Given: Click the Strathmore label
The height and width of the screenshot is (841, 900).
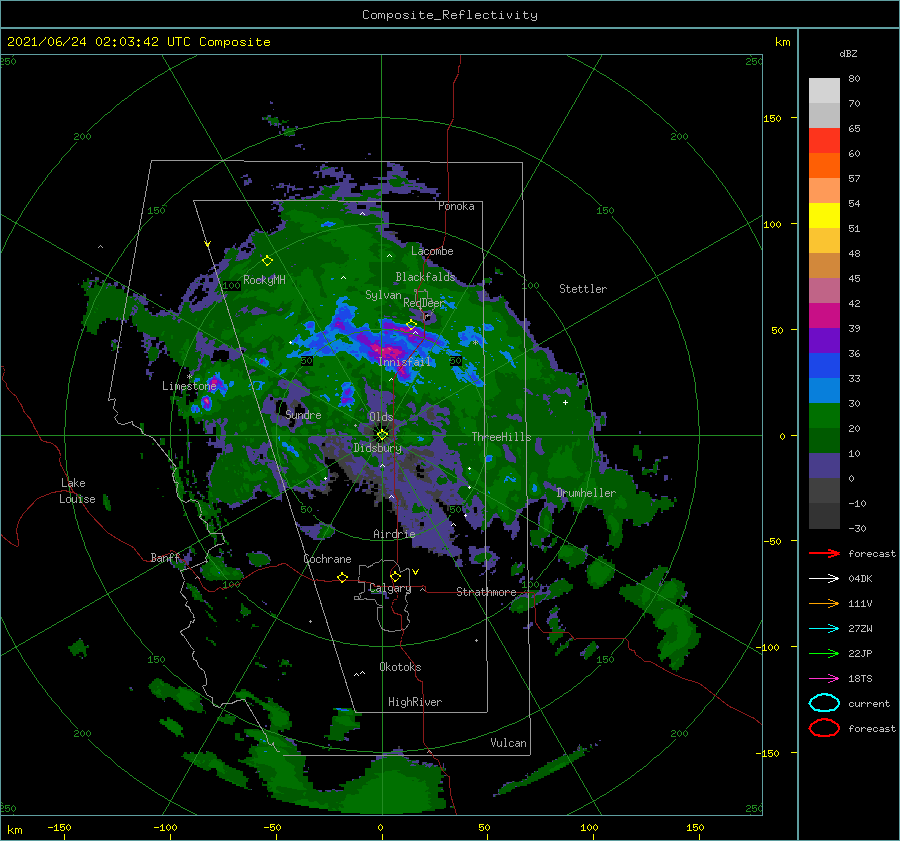Looking at the screenshot, I should click(486, 592).
